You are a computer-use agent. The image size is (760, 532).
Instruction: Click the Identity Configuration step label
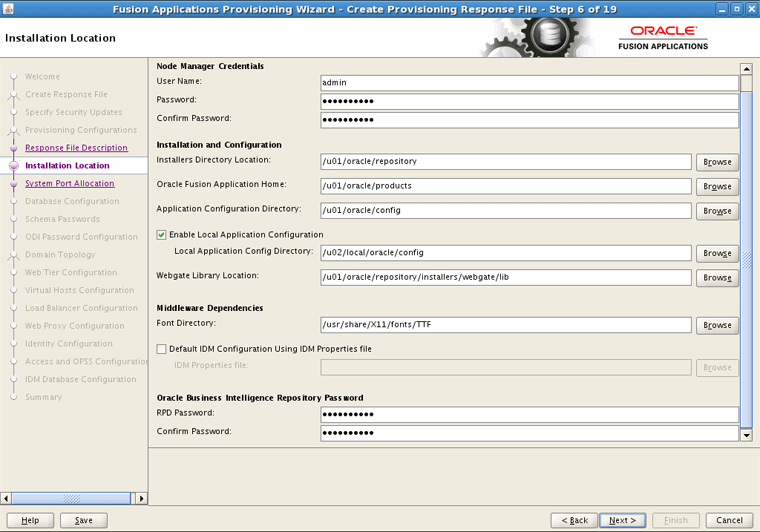point(69,344)
